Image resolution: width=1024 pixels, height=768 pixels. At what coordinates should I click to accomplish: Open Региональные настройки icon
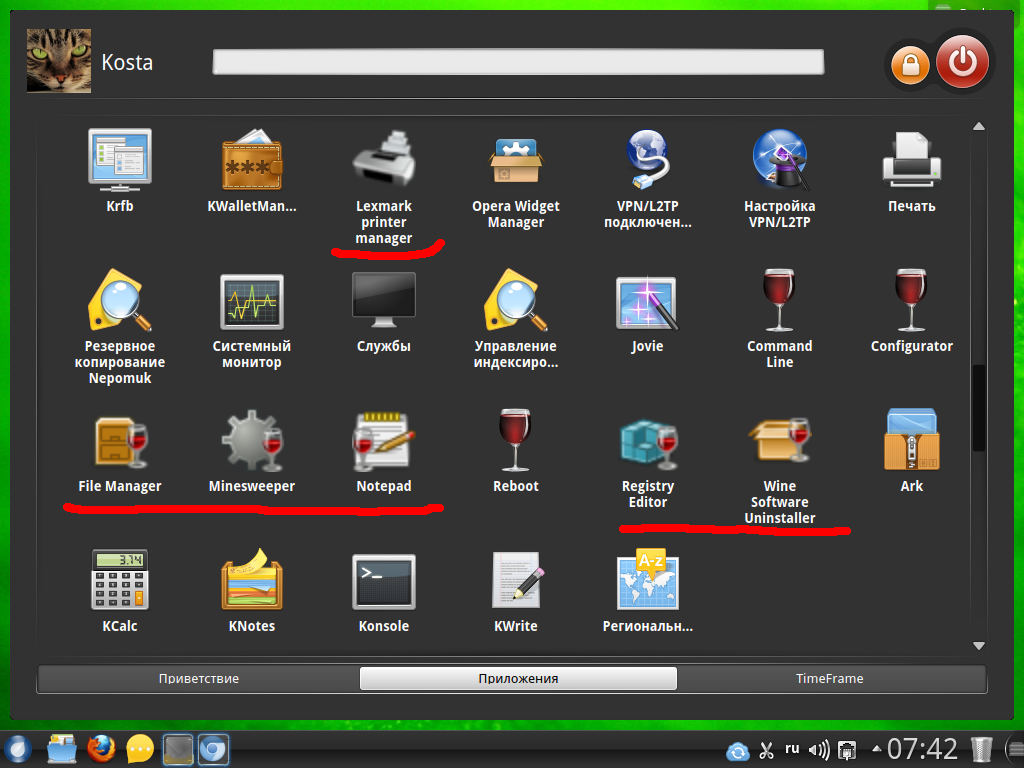648,579
